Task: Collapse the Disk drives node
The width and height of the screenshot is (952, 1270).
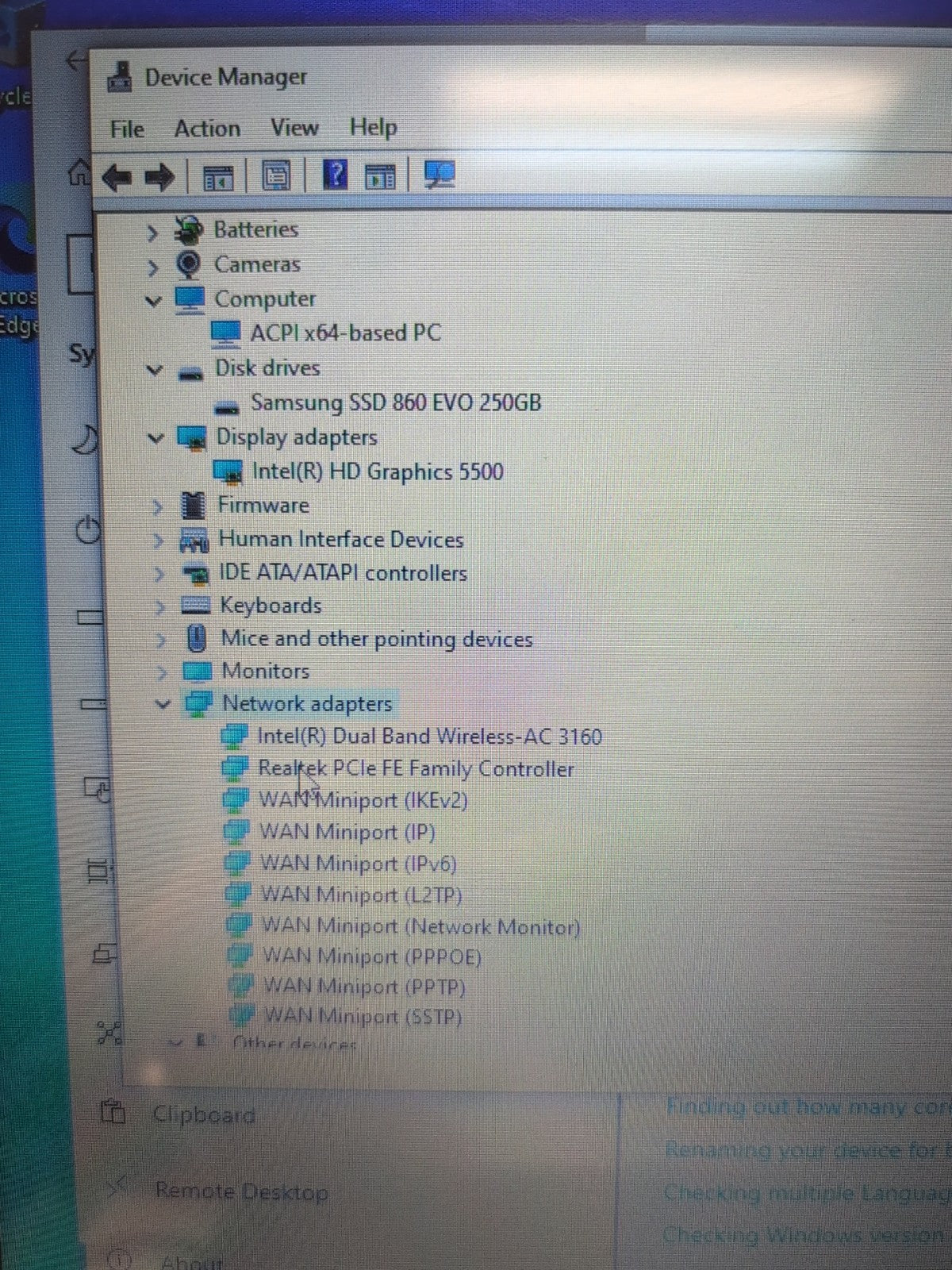Action: pyautogui.click(x=155, y=370)
